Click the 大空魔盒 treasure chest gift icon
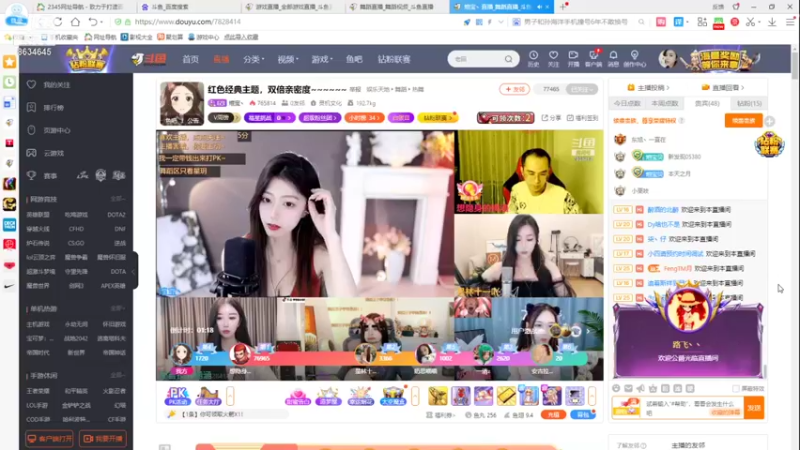The width and height of the screenshot is (800, 450). pos(392,396)
